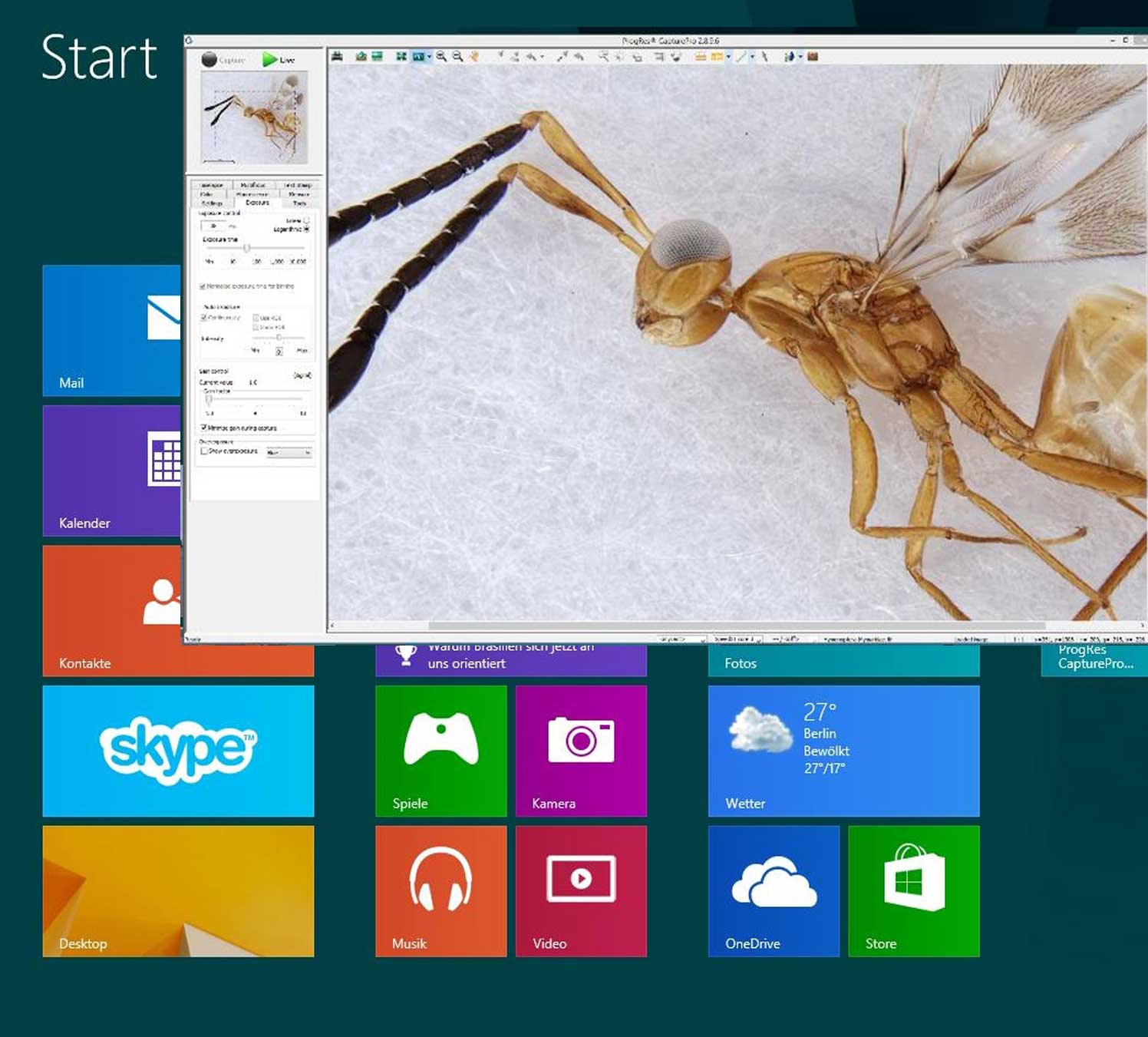Image resolution: width=1148 pixels, height=1037 pixels.
Task: Click the save image icon on the toolbar
Action: click(377, 57)
